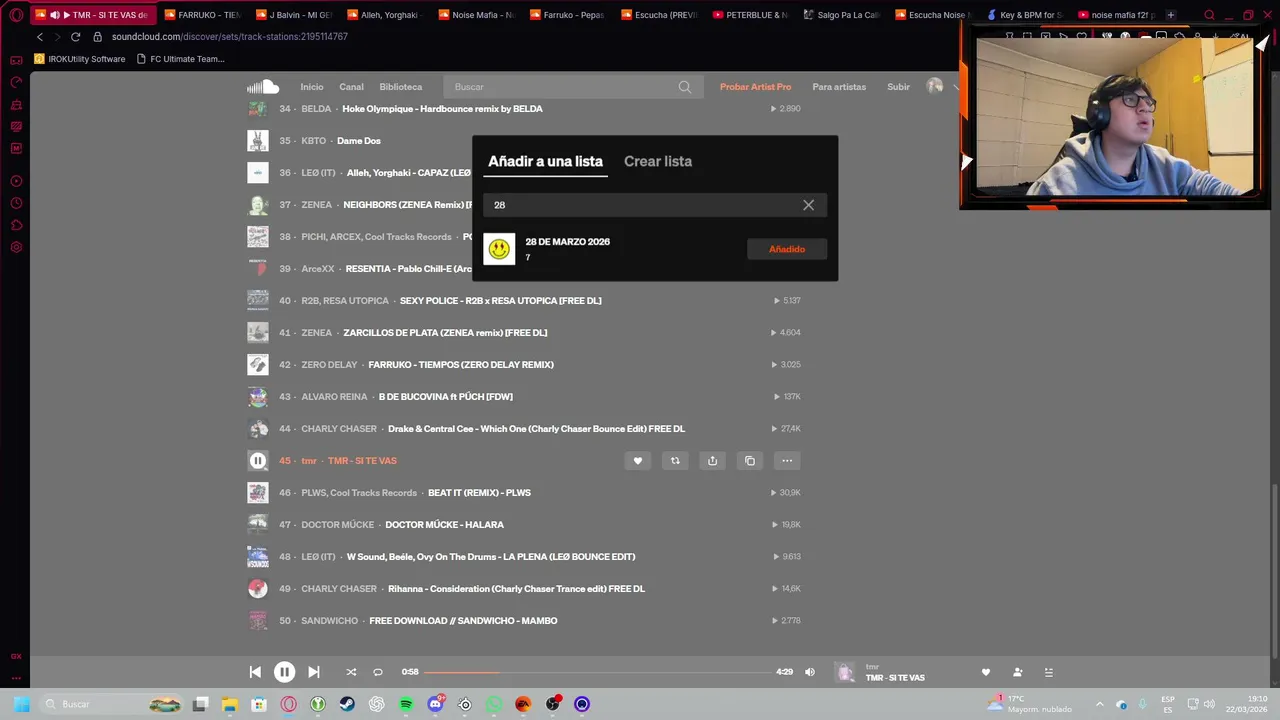
Task: Switch to the FARRUKO - TIEMPOS browser tab
Action: (x=203, y=15)
